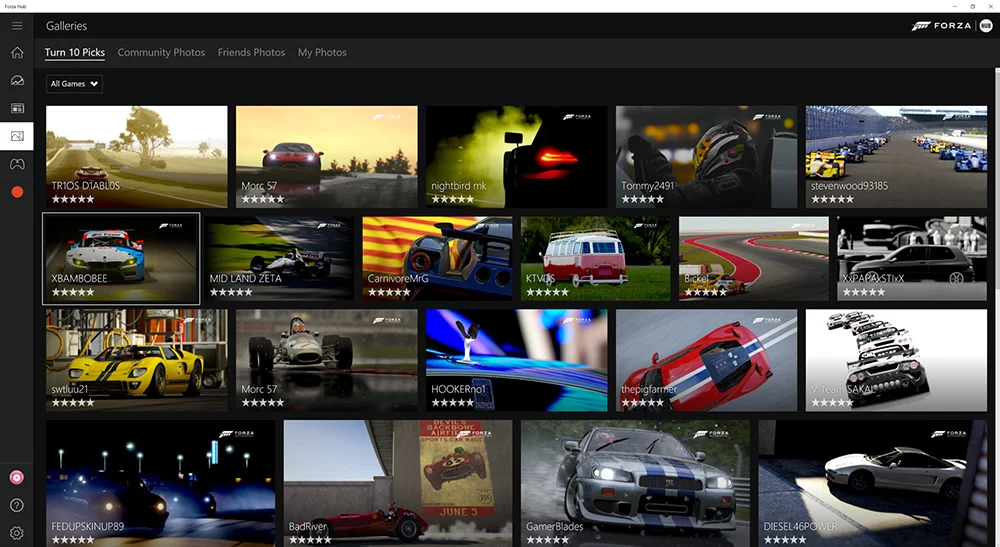
Task: Minimize the Forza Hub window
Action: 955,6
